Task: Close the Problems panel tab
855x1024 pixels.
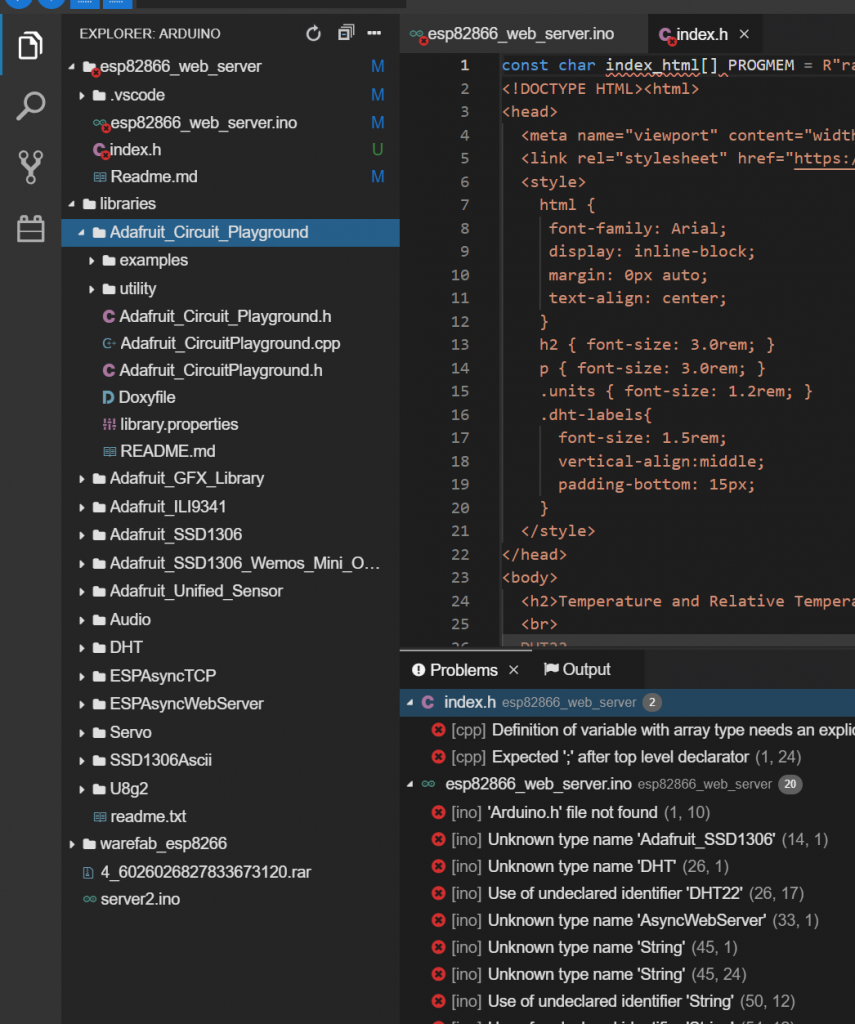Action: [x=514, y=670]
